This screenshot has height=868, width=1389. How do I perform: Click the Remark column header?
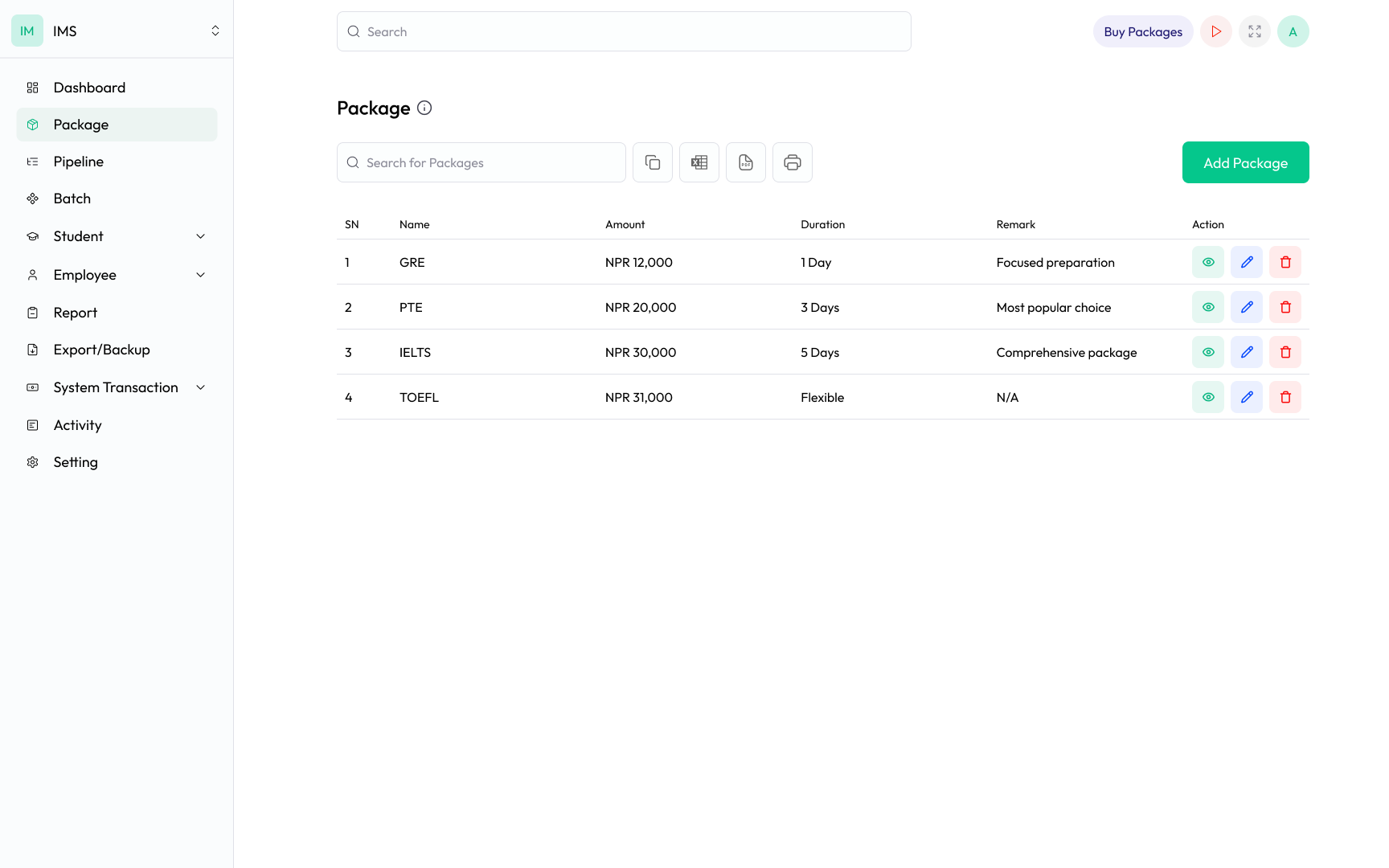1016,224
